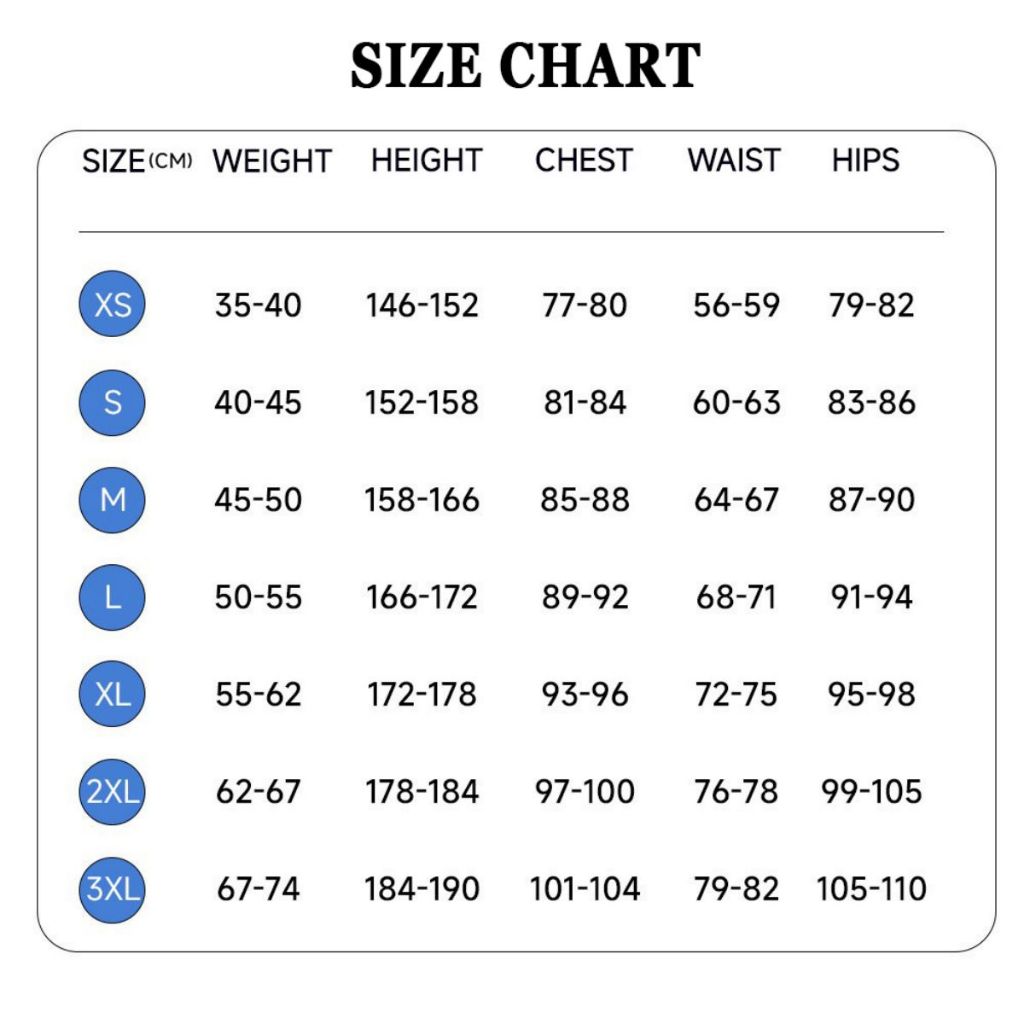Select the blue S size circle
The width and height of the screenshot is (1024, 1024).
[112, 402]
